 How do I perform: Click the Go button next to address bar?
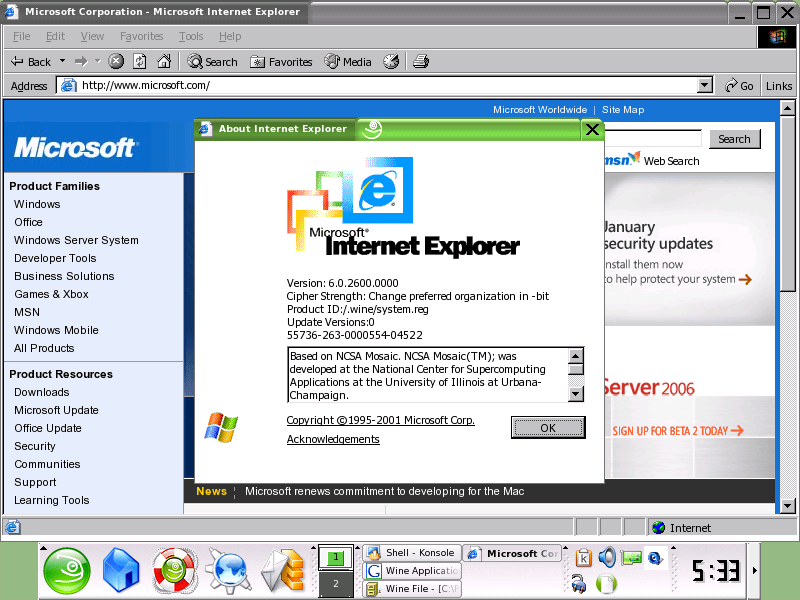[740, 86]
